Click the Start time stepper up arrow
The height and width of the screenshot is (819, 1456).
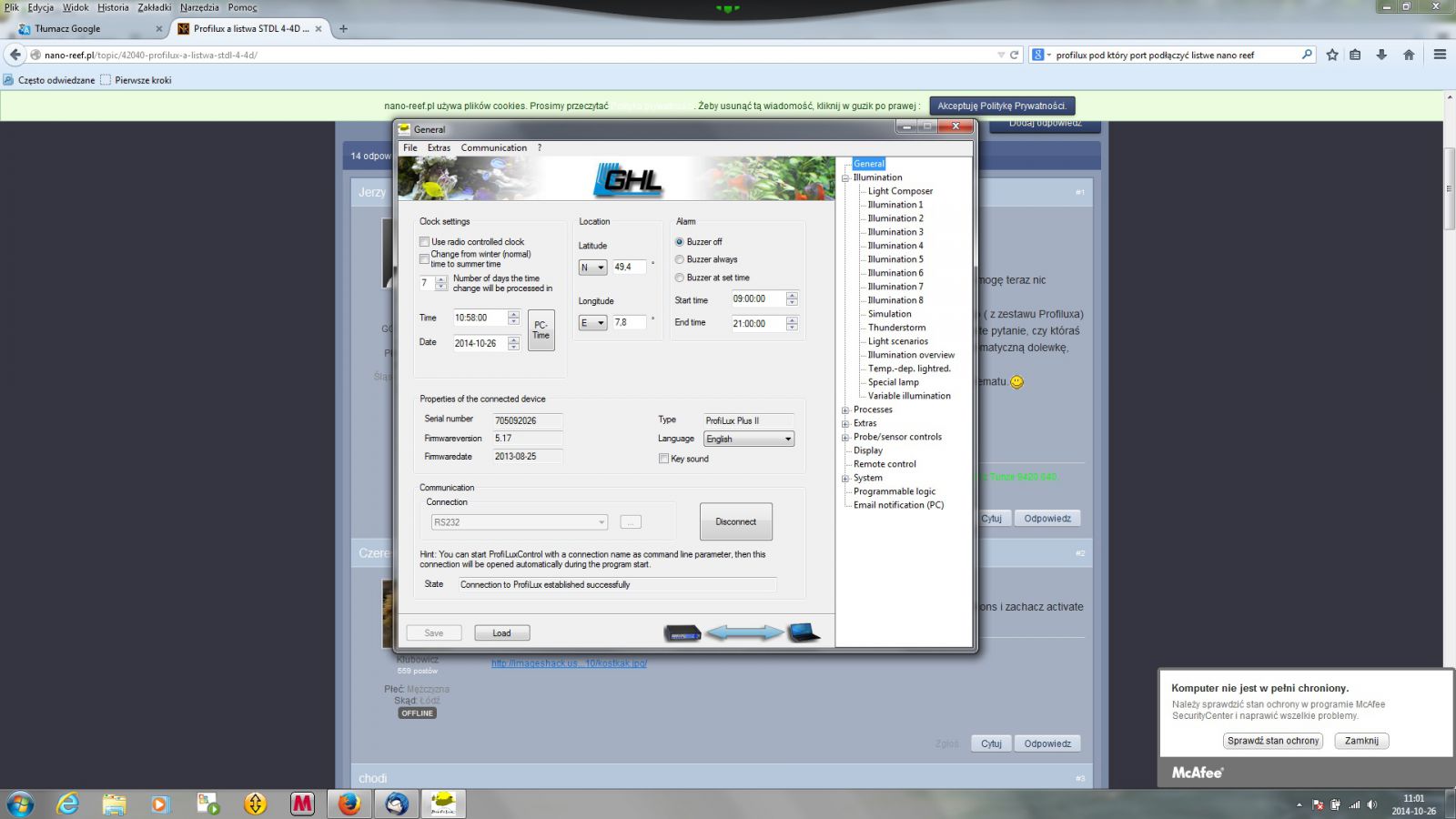[792, 295]
